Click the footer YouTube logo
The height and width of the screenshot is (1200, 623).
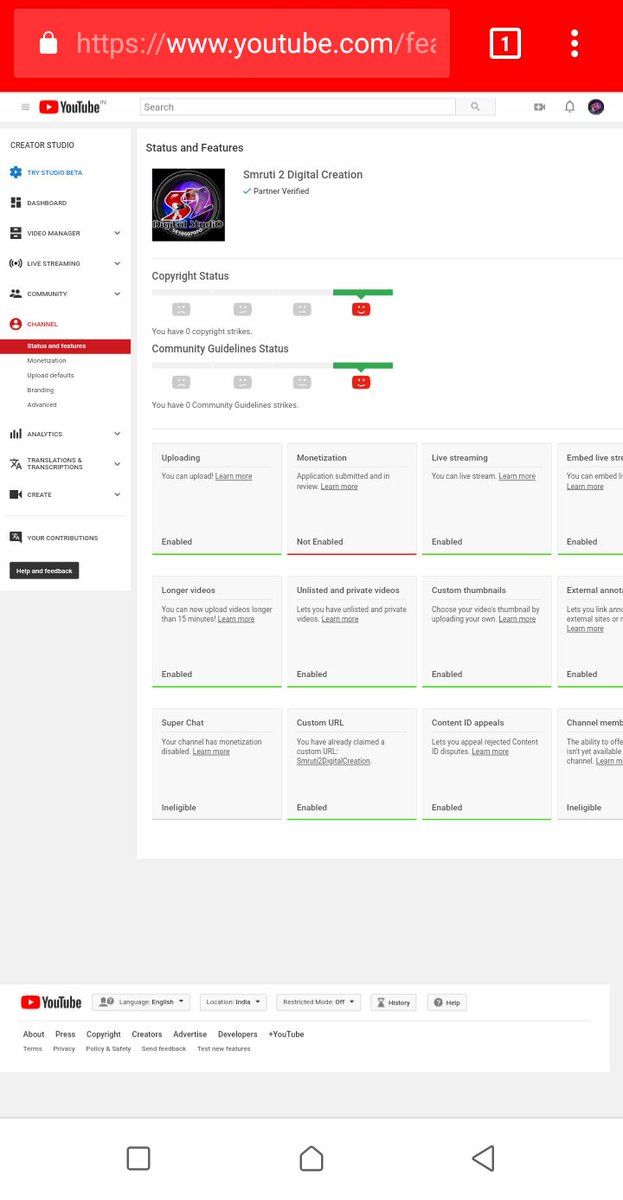(x=51, y=1002)
